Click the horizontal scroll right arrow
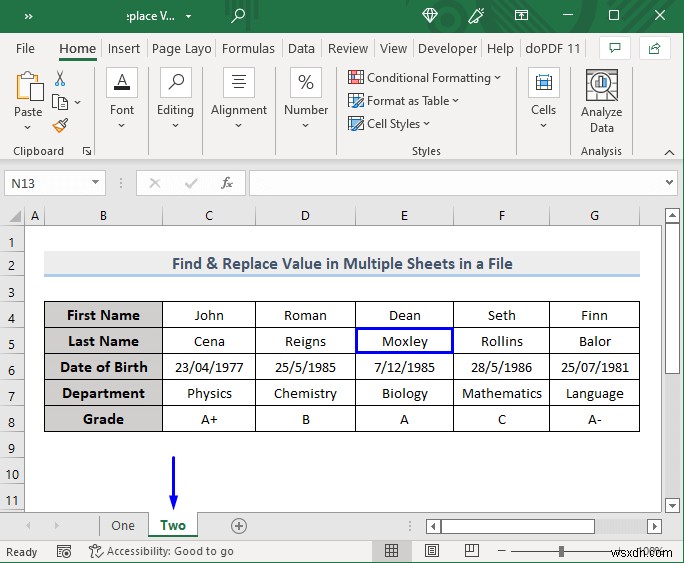The height and width of the screenshot is (563, 684). coord(654,526)
